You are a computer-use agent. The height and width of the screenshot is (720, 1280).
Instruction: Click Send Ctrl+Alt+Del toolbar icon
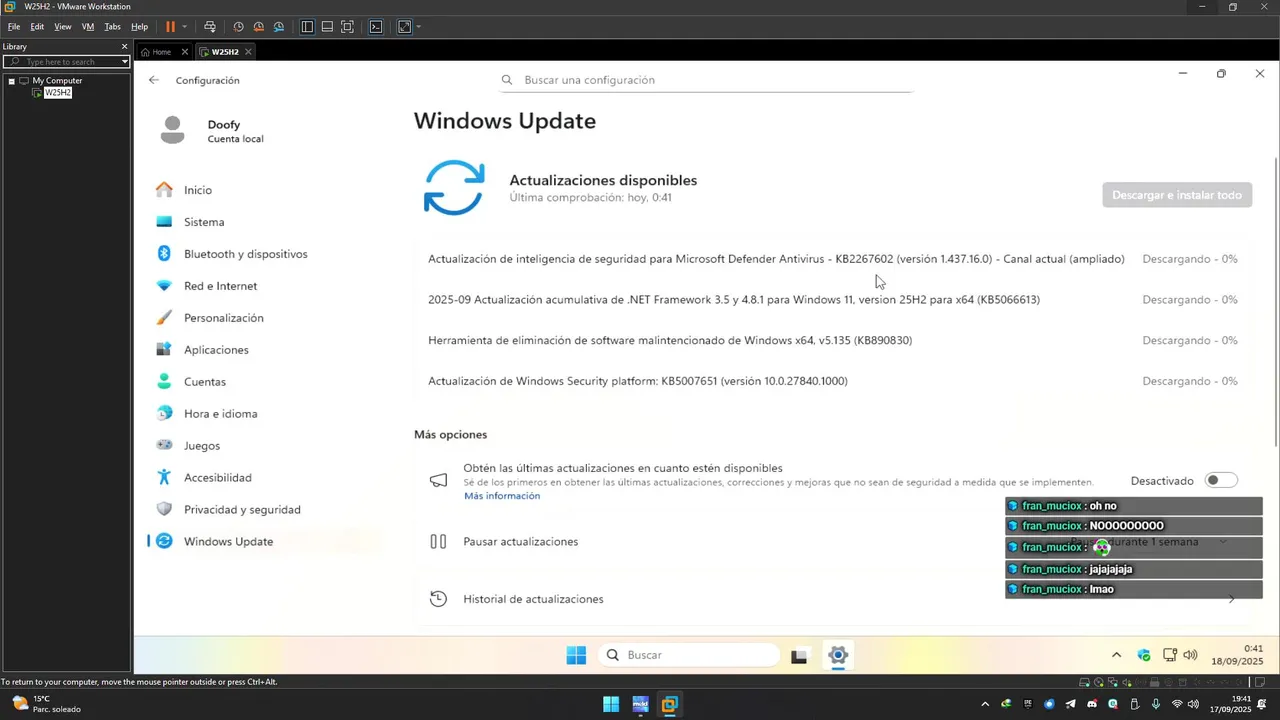pyautogui.click(x=209, y=27)
